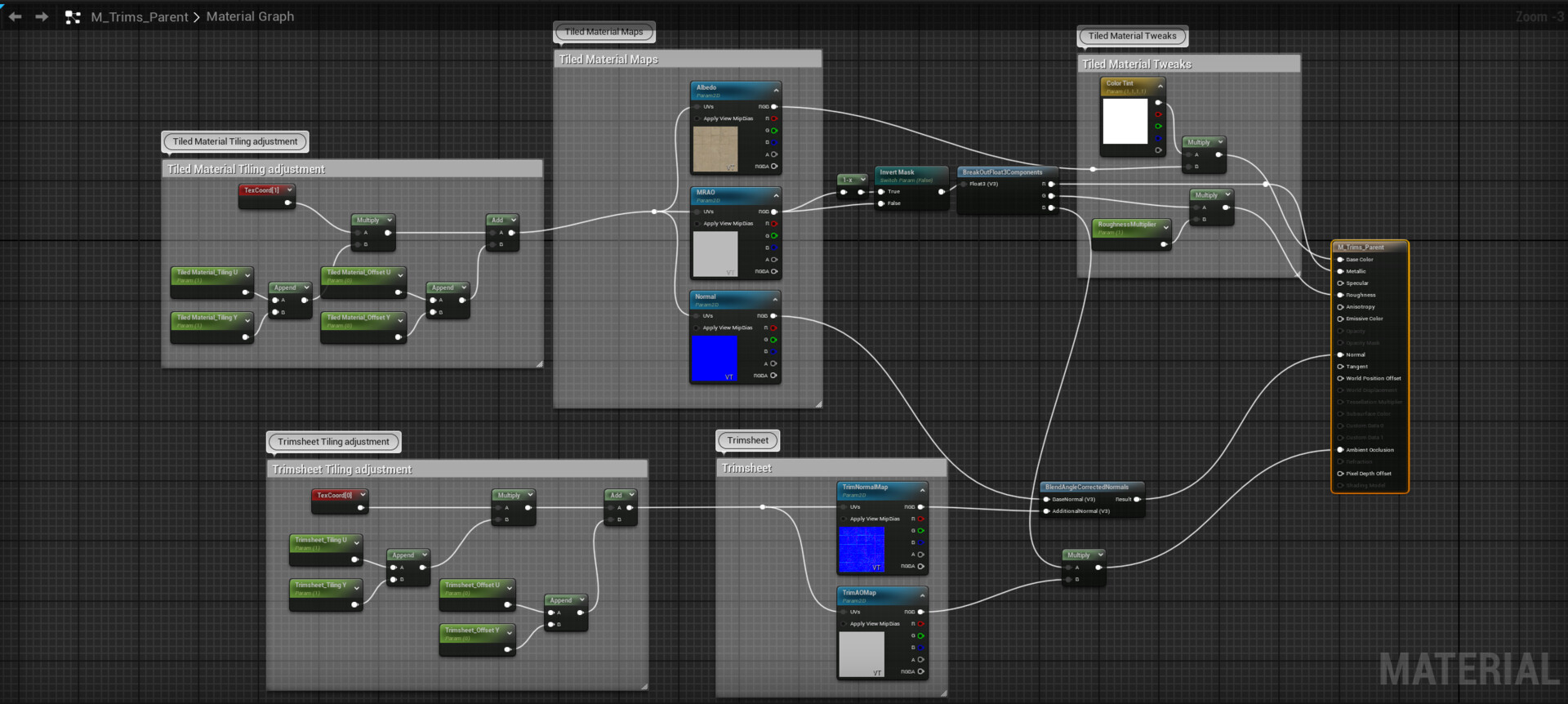Click the Trimsheet Tiling adjustment comment bubble
Viewport: 1568px width, 704px height.
333,442
